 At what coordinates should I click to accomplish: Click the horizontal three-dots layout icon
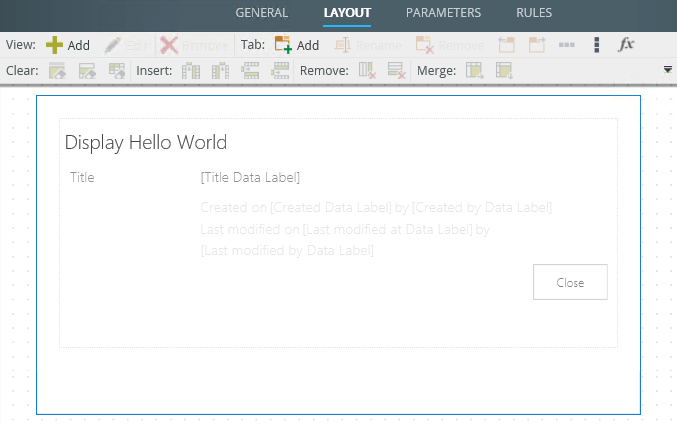tap(566, 44)
